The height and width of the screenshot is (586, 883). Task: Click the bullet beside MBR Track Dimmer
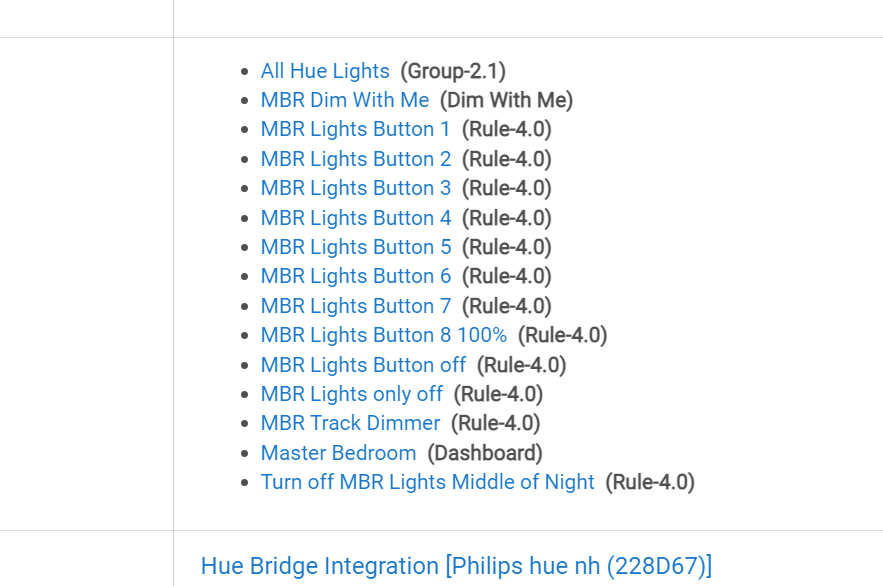[x=244, y=424]
